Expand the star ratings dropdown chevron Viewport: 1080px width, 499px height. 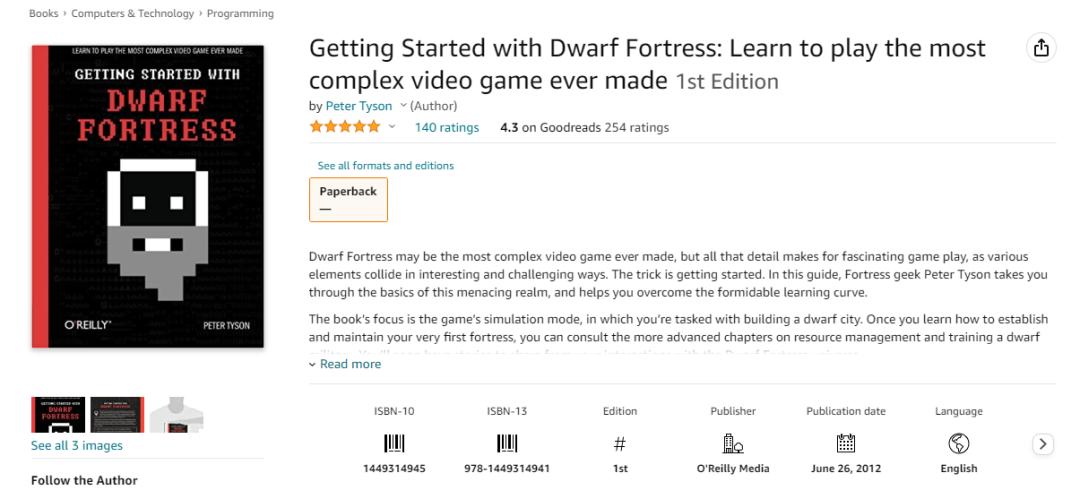click(392, 127)
